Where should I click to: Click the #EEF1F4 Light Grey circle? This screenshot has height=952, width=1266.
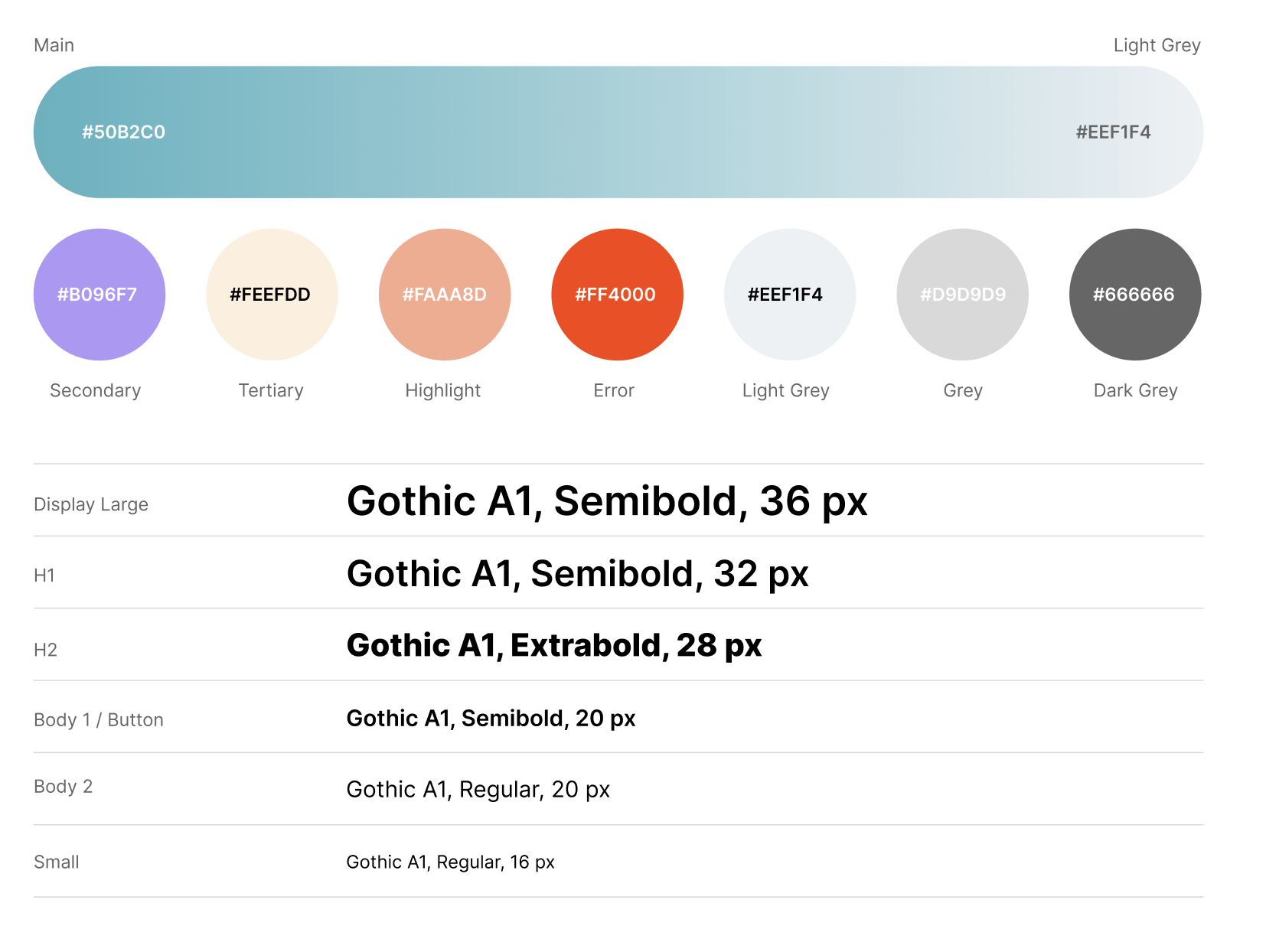click(789, 295)
